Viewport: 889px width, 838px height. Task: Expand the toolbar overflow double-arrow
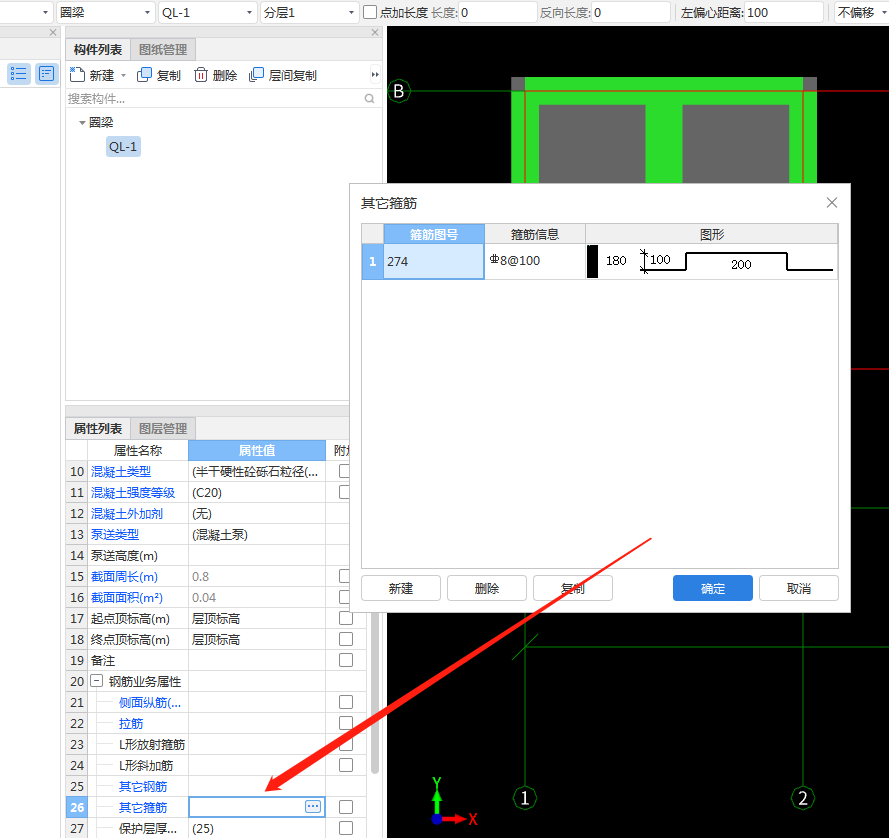click(x=375, y=74)
